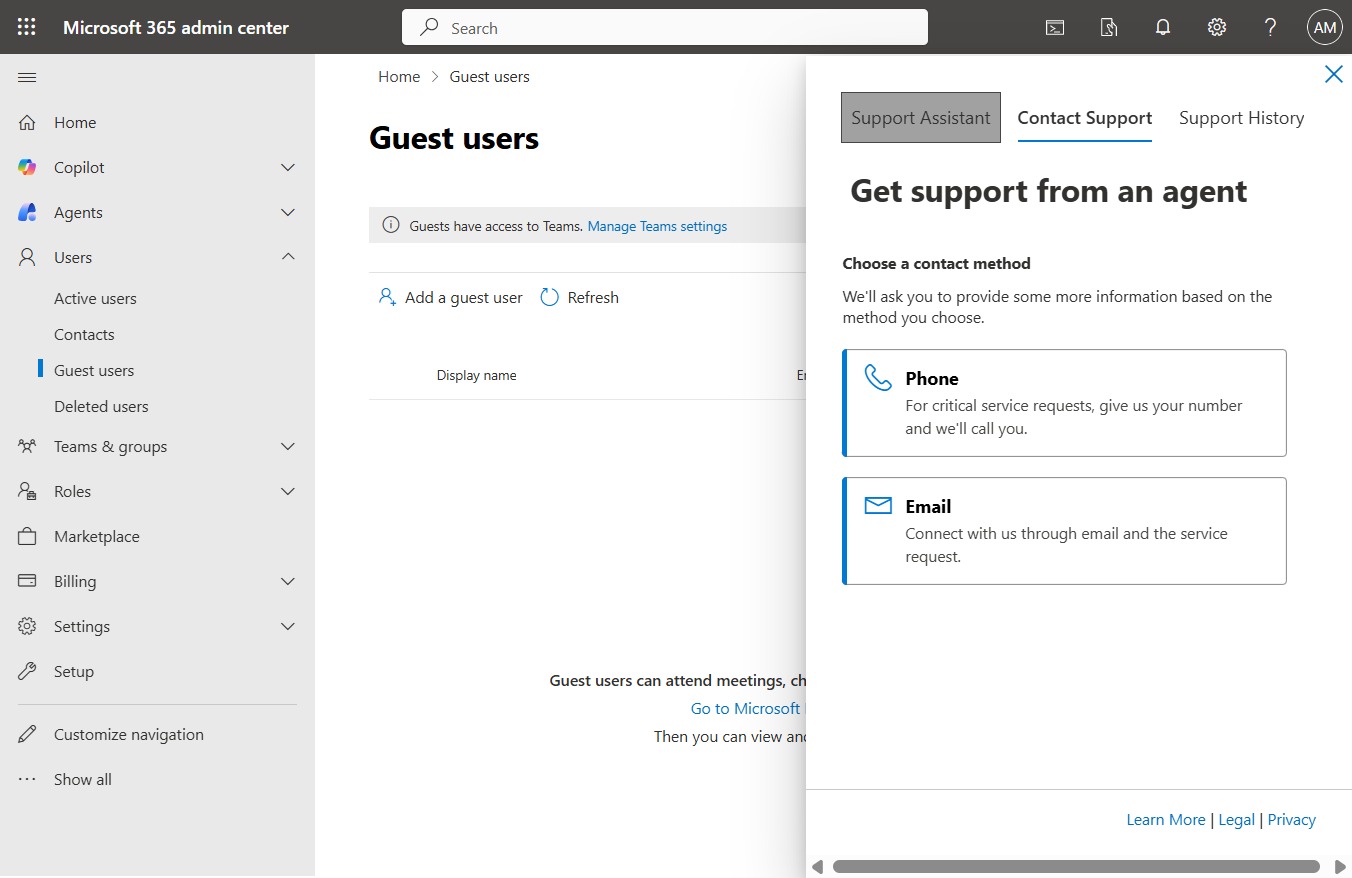Open the Legal link

[1236, 819]
